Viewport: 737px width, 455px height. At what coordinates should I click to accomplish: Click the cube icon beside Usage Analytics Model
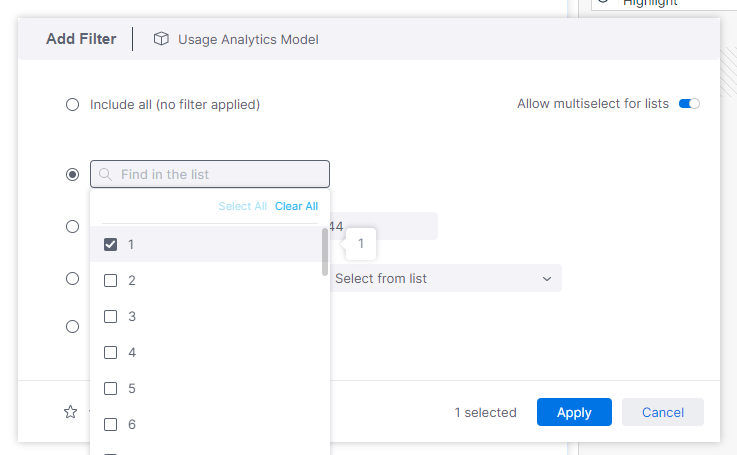click(161, 39)
